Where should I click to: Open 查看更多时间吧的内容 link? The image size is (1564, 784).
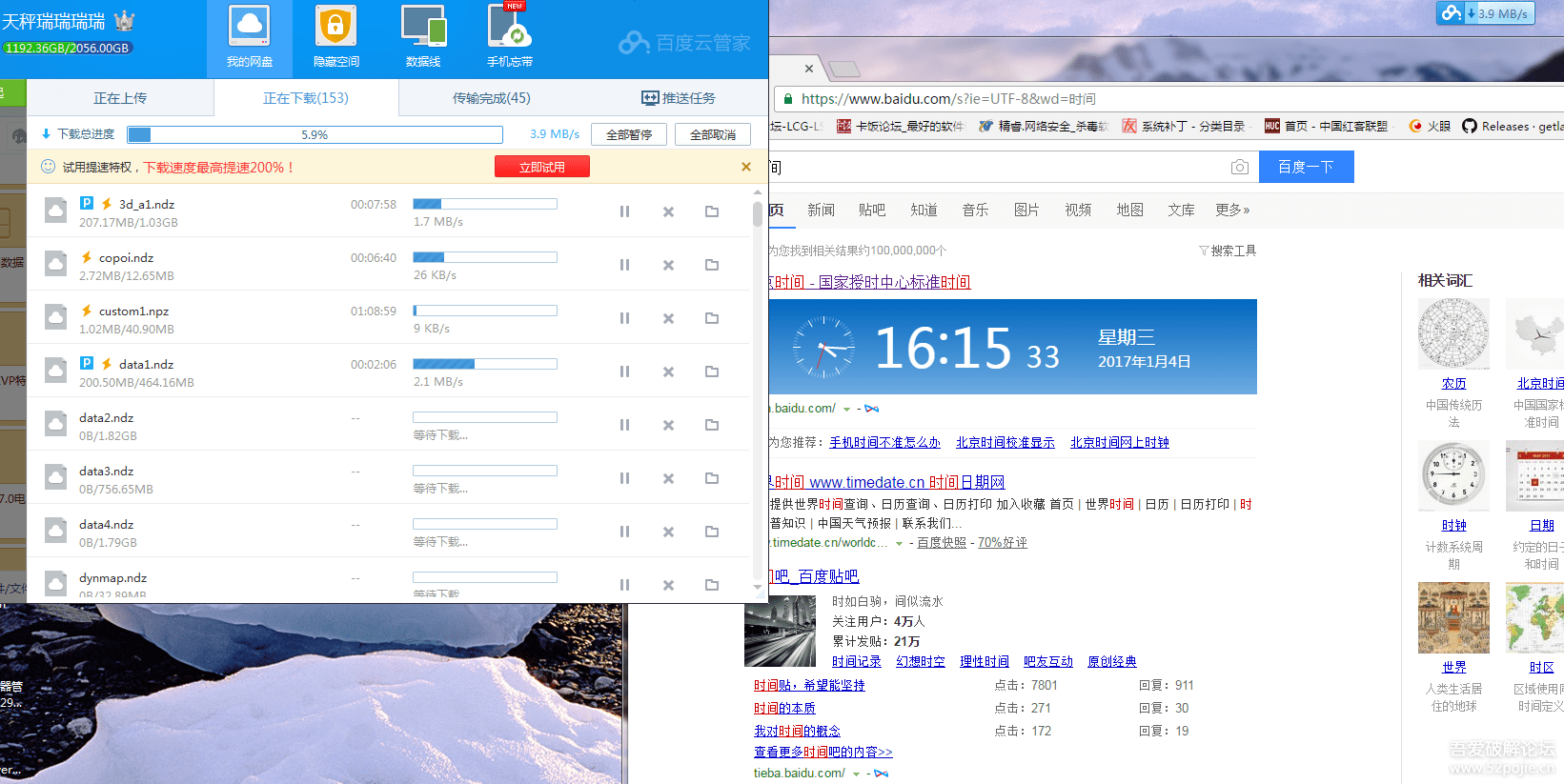coord(823,752)
